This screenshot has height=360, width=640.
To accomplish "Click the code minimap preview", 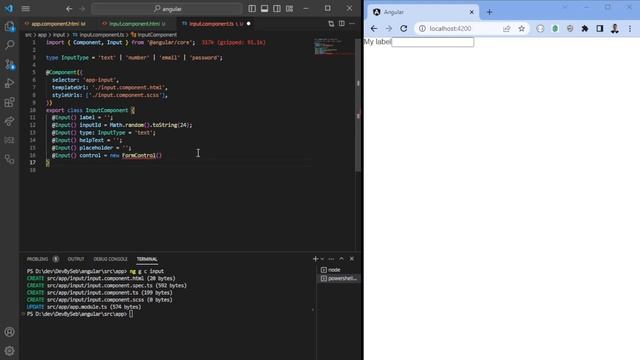I will tap(334, 47).
